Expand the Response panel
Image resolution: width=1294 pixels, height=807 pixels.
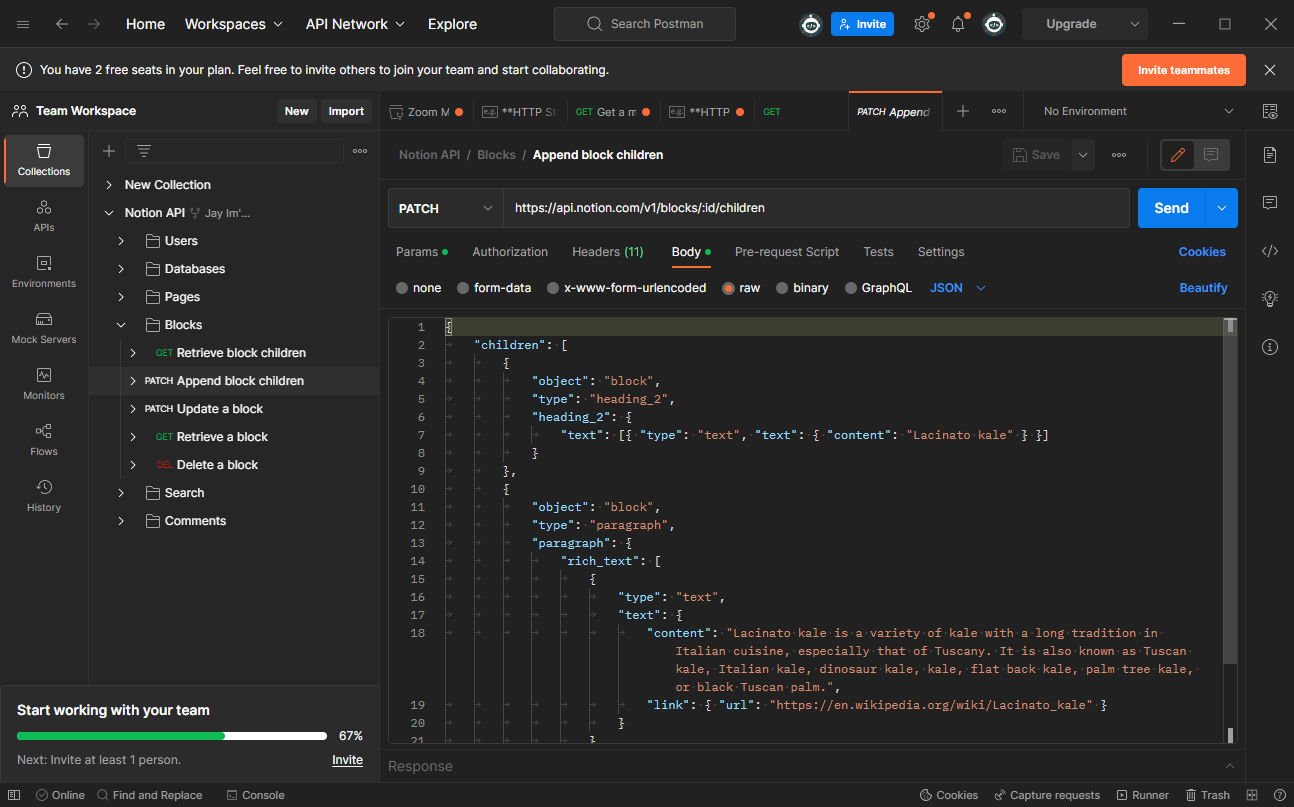[1229, 766]
